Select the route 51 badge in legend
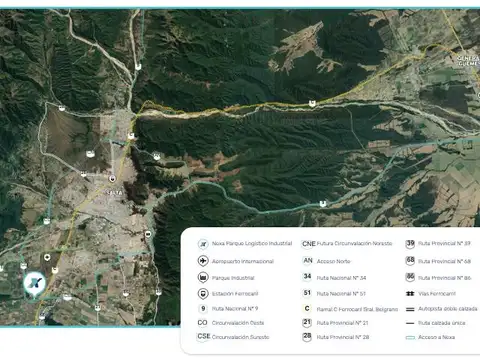This screenshot has height=360, width=480. [x=307, y=293]
